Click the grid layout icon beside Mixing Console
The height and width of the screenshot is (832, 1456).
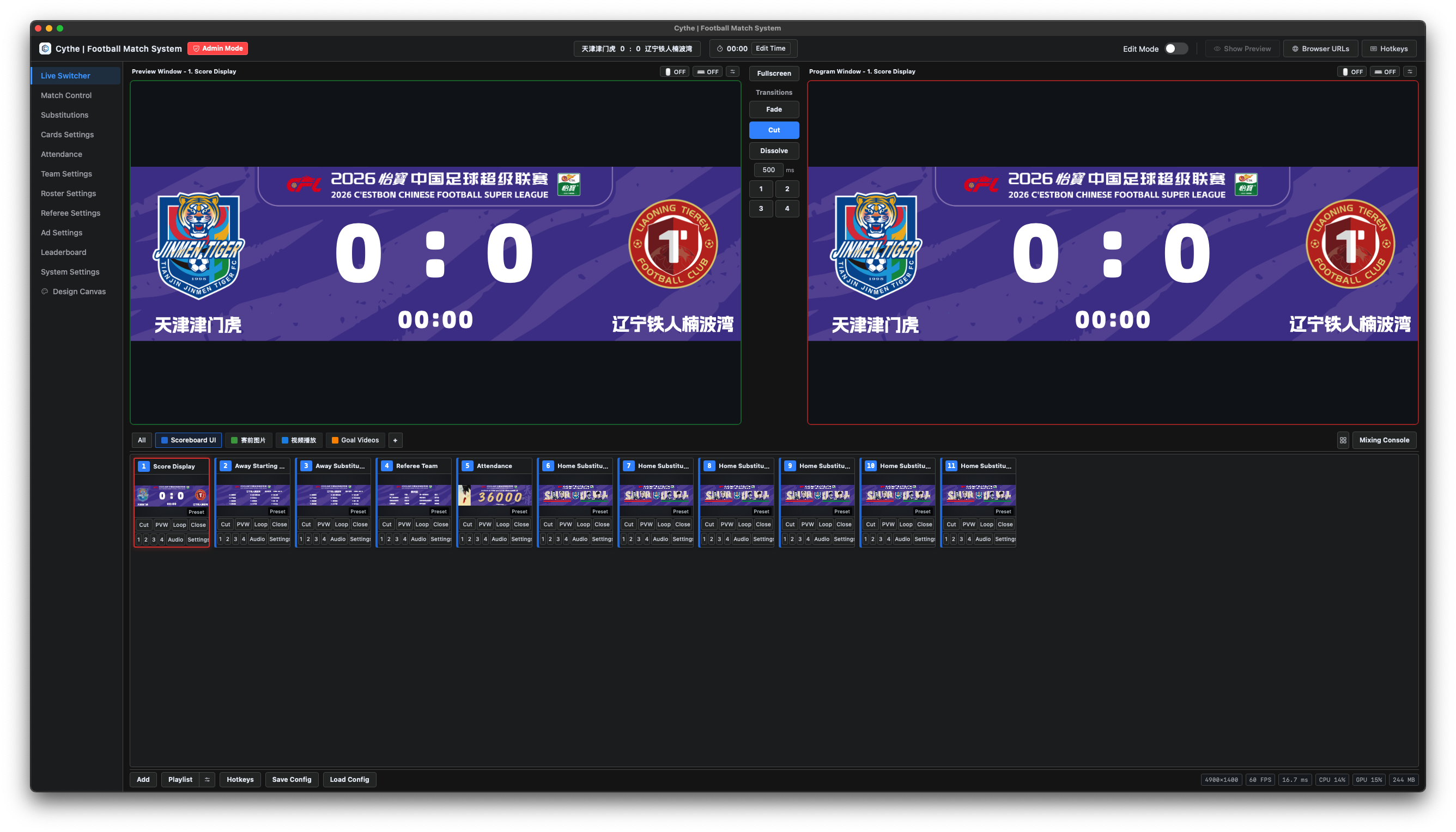click(x=1343, y=440)
